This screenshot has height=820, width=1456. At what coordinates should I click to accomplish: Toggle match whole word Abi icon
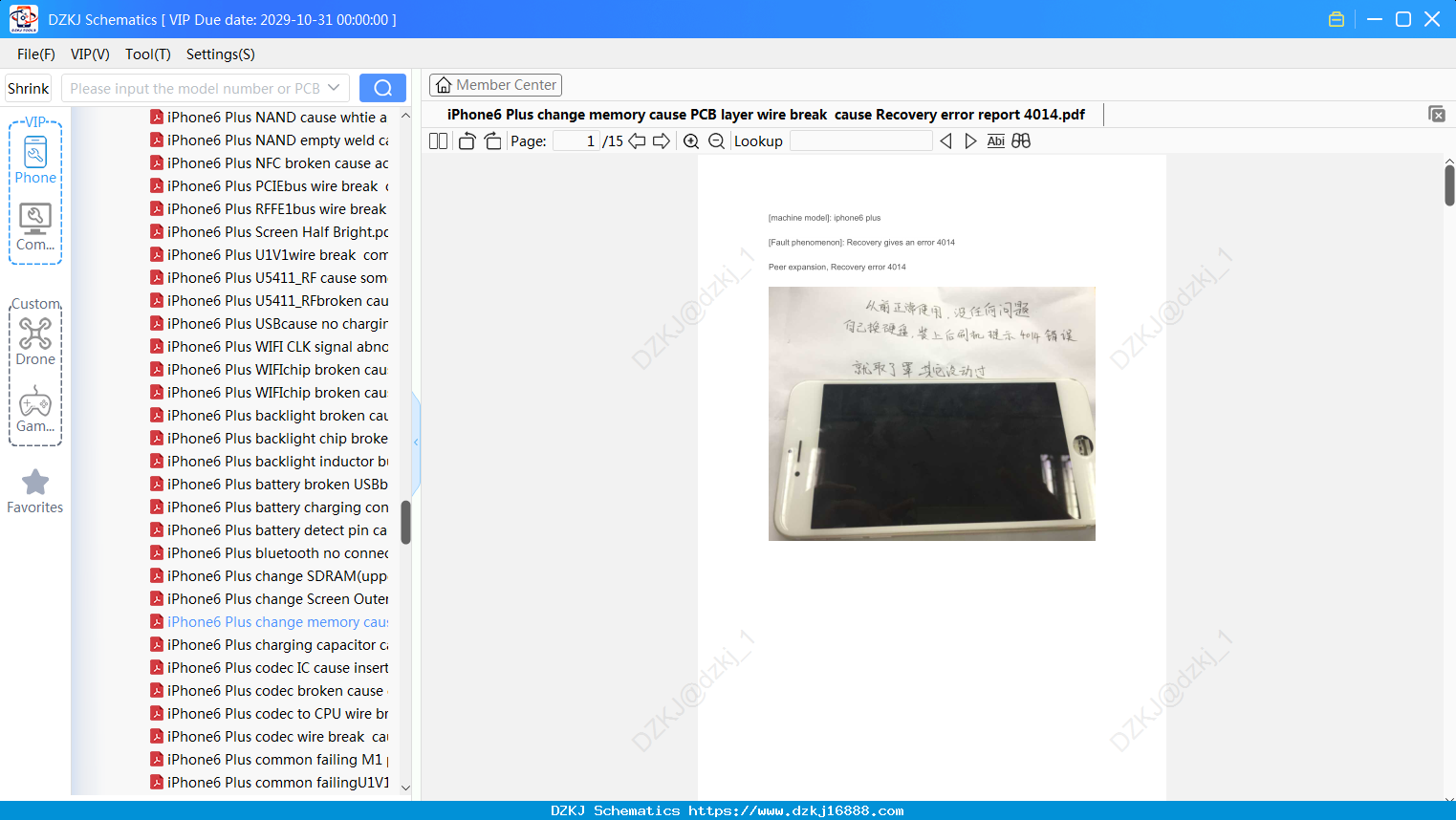pyautogui.click(x=996, y=141)
